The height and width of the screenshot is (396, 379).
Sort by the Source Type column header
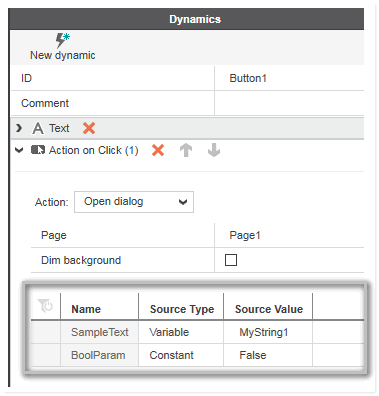(x=182, y=309)
